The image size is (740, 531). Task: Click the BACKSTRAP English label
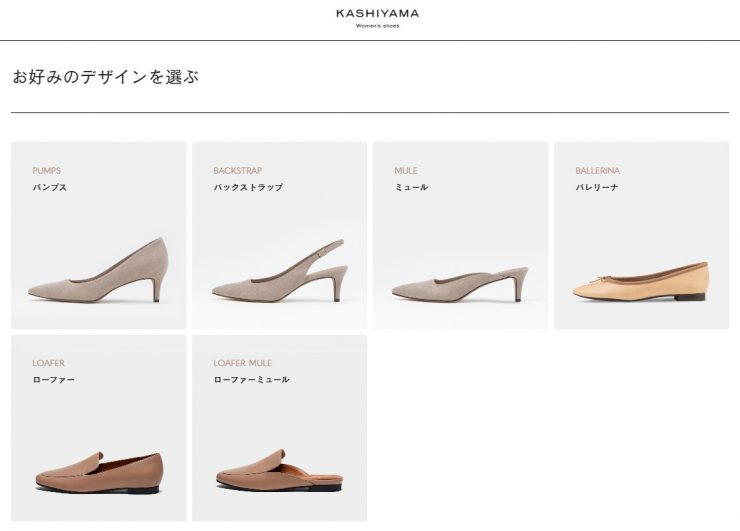tap(237, 171)
